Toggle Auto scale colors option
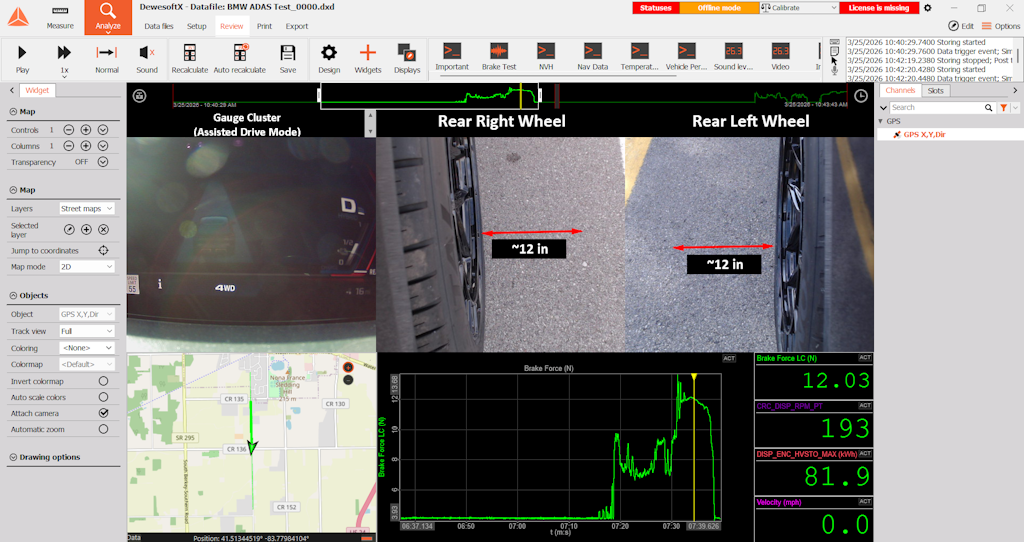This screenshot has height=542, width=1024. (x=103, y=397)
